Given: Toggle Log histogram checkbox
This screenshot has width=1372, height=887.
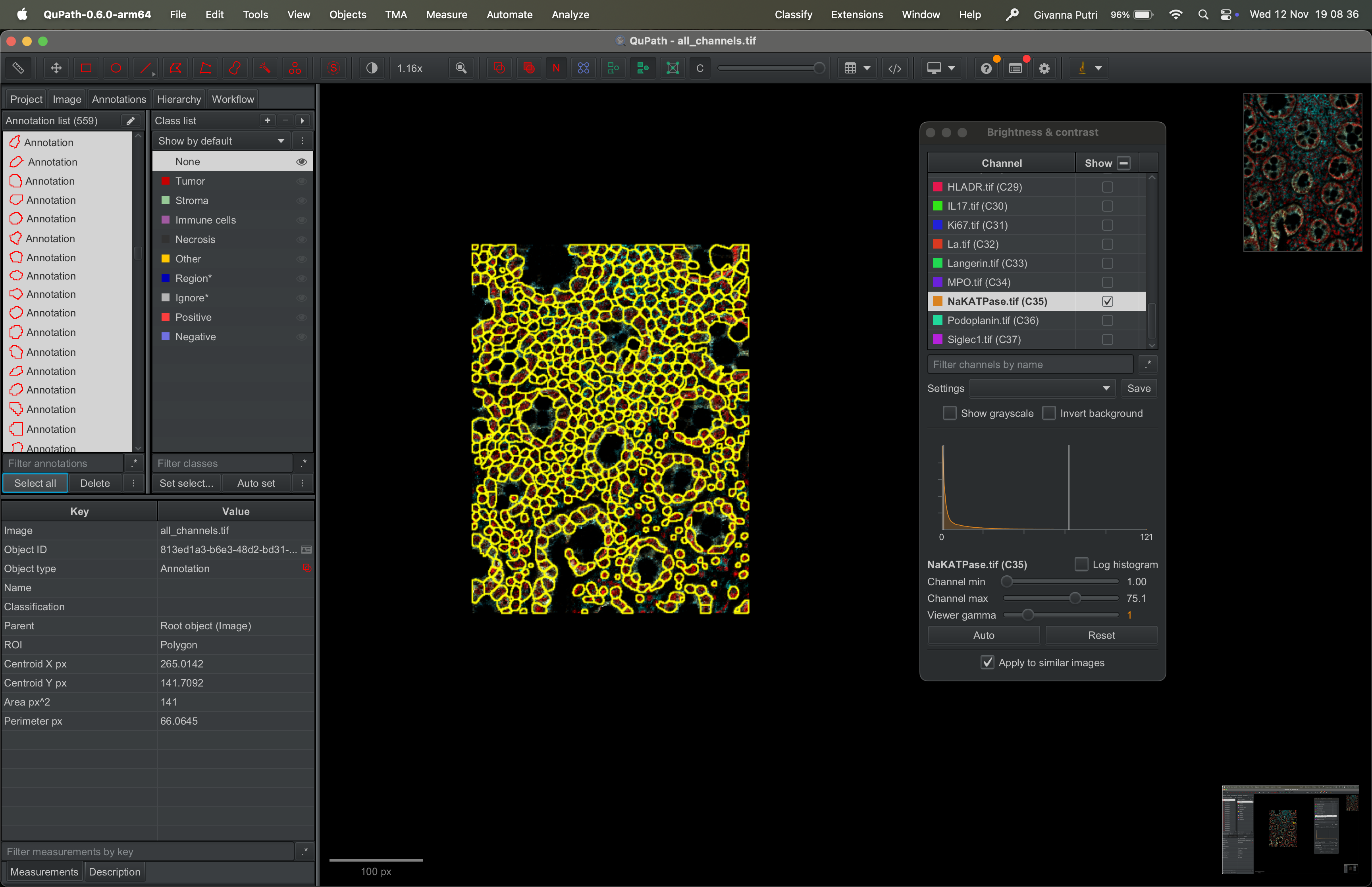Looking at the screenshot, I should click(1081, 565).
